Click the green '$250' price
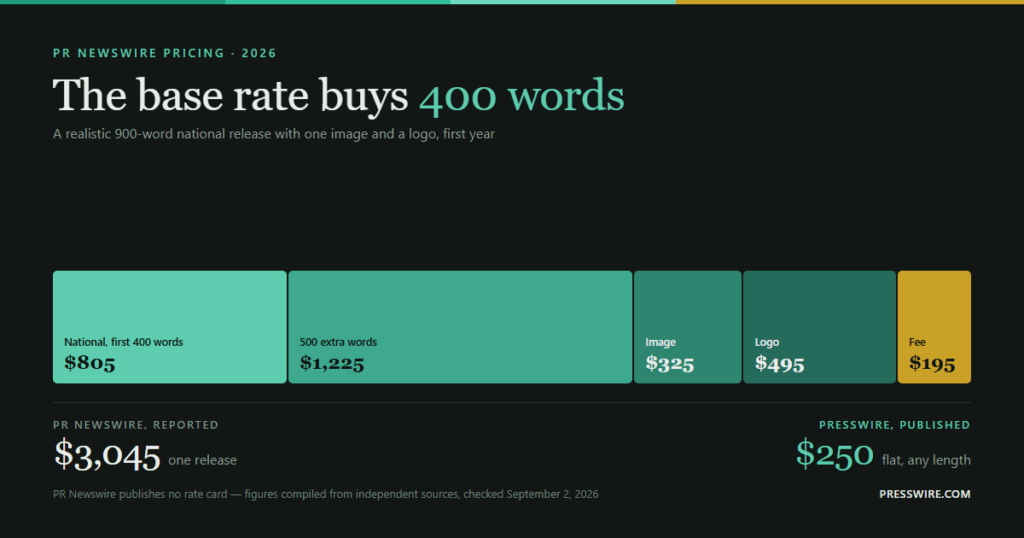 (835, 454)
